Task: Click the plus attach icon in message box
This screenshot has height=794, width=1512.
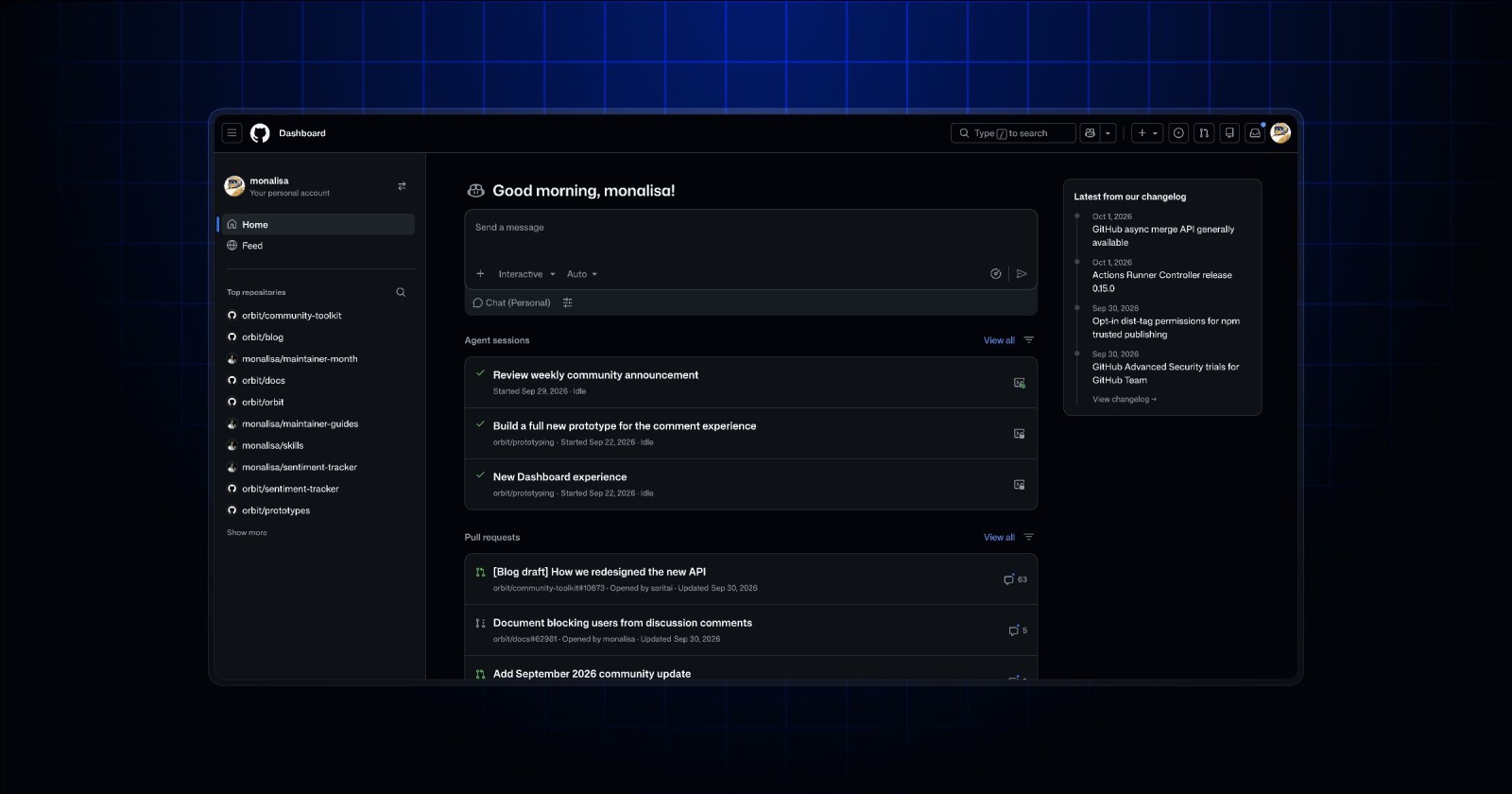Action: [480, 274]
